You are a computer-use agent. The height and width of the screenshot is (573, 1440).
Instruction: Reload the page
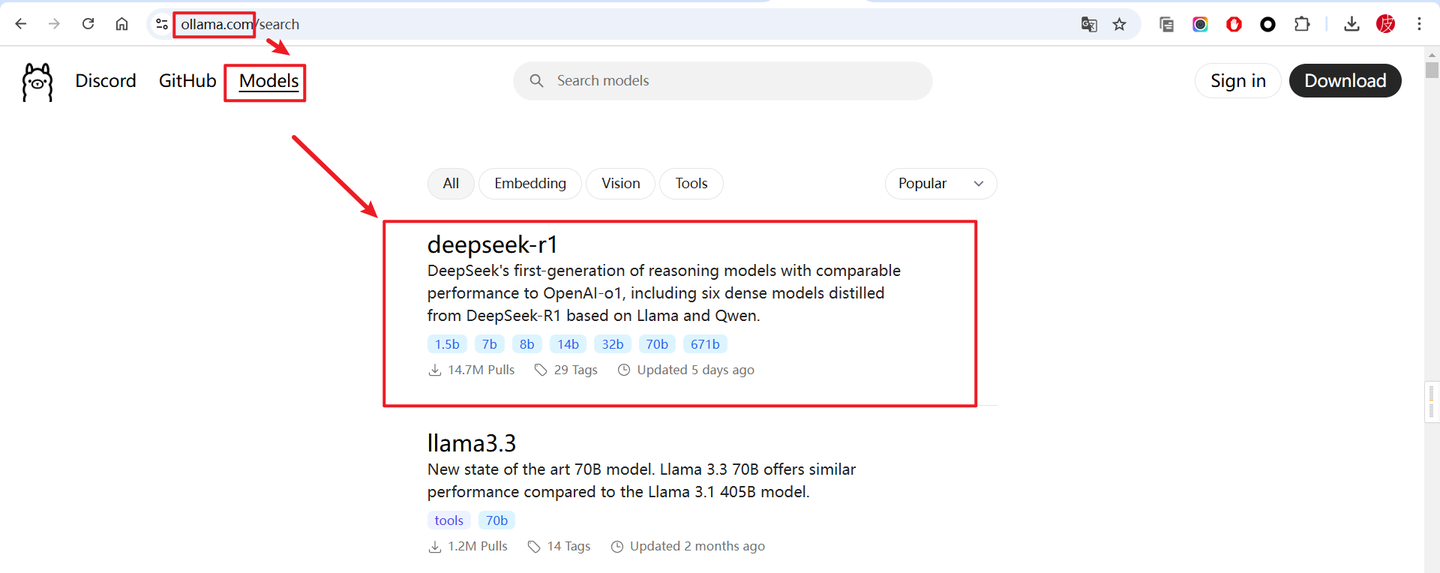pos(88,24)
